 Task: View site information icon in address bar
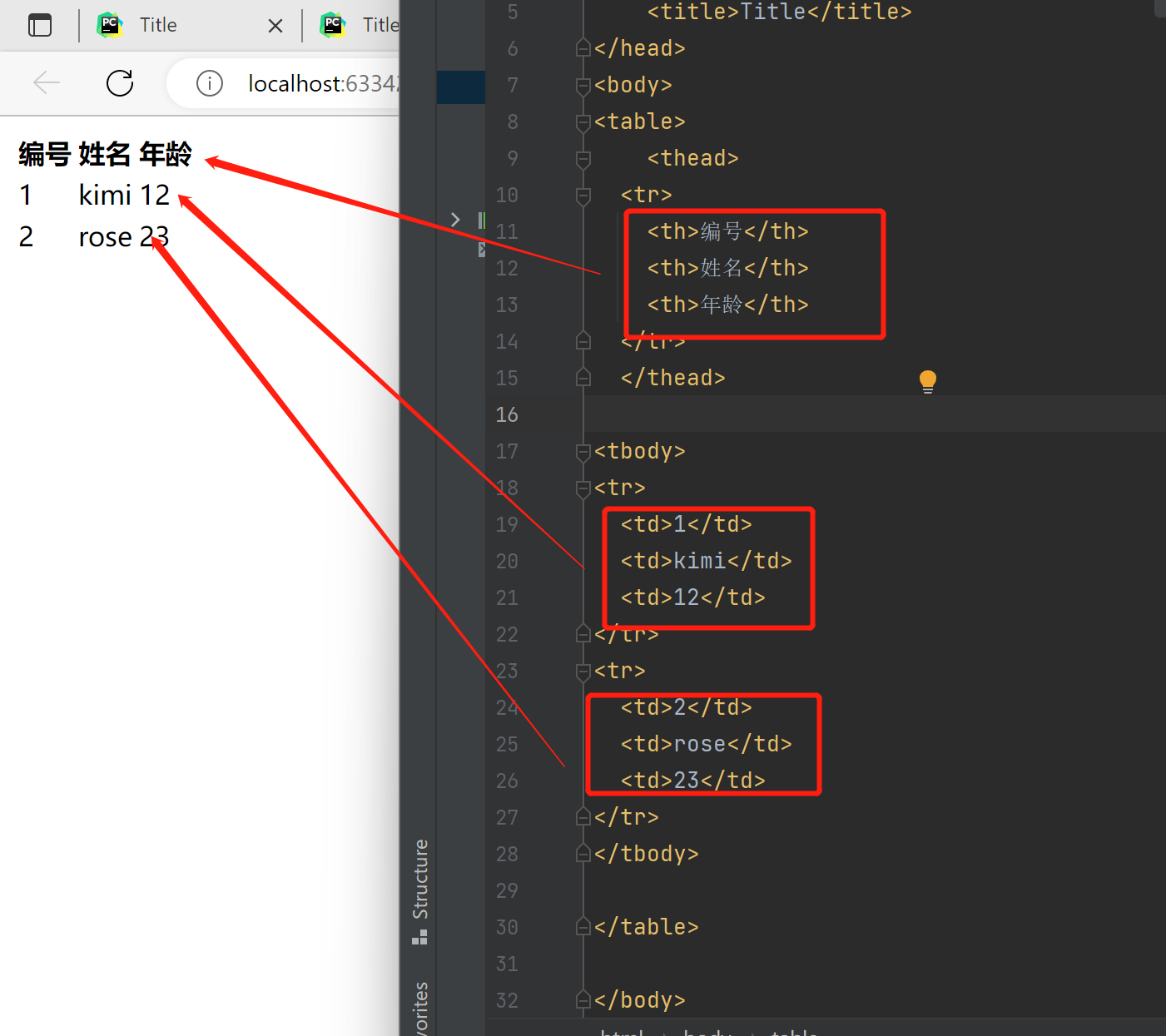tap(210, 83)
